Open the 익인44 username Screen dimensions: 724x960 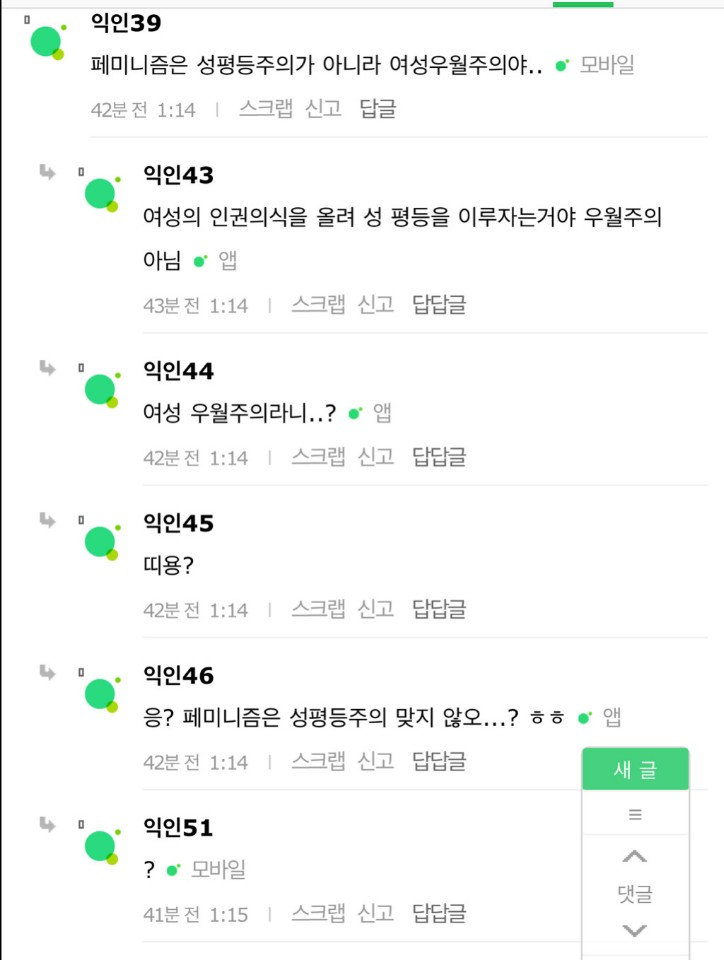pos(179,372)
